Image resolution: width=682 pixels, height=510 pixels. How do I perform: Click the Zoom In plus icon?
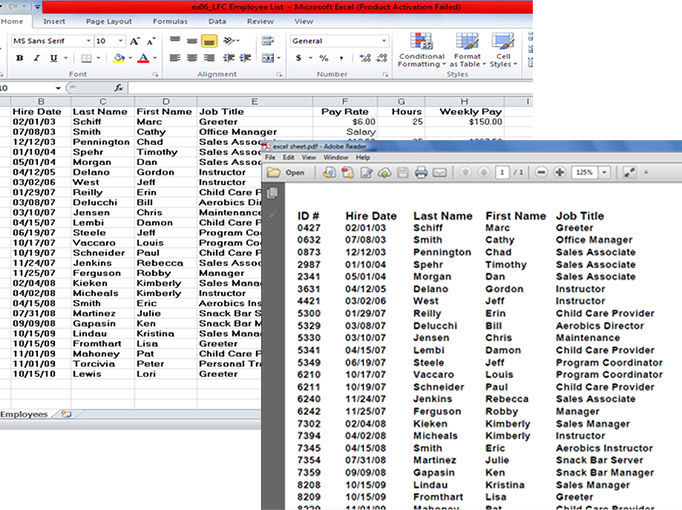coord(559,173)
